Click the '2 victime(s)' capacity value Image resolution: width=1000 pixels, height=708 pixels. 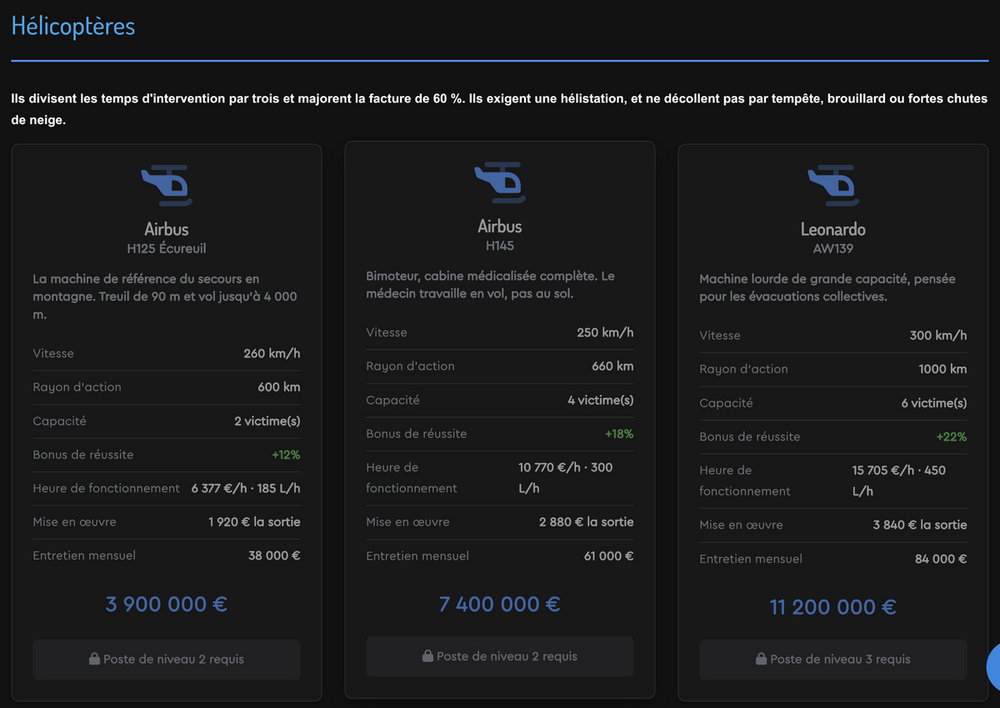click(267, 421)
